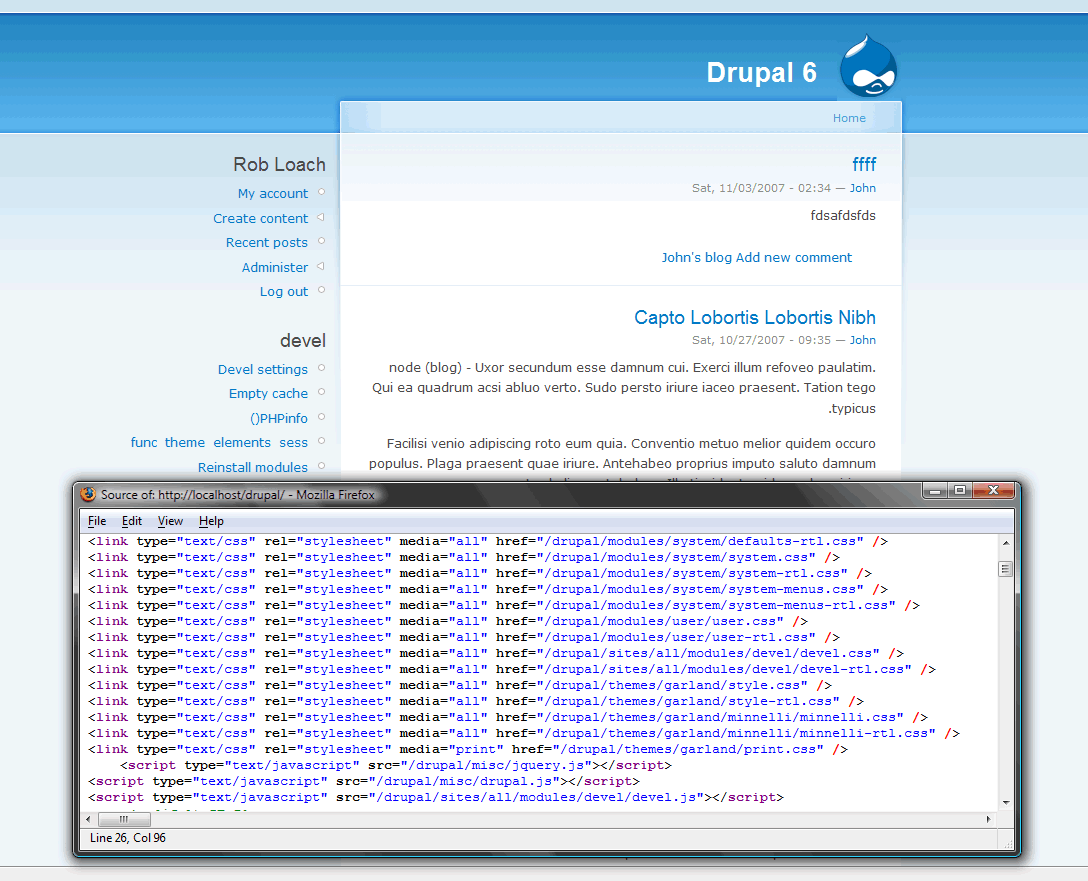Open the View menu in source window
The width and height of the screenshot is (1088, 881).
pyautogui.click(x=170, y=521)
